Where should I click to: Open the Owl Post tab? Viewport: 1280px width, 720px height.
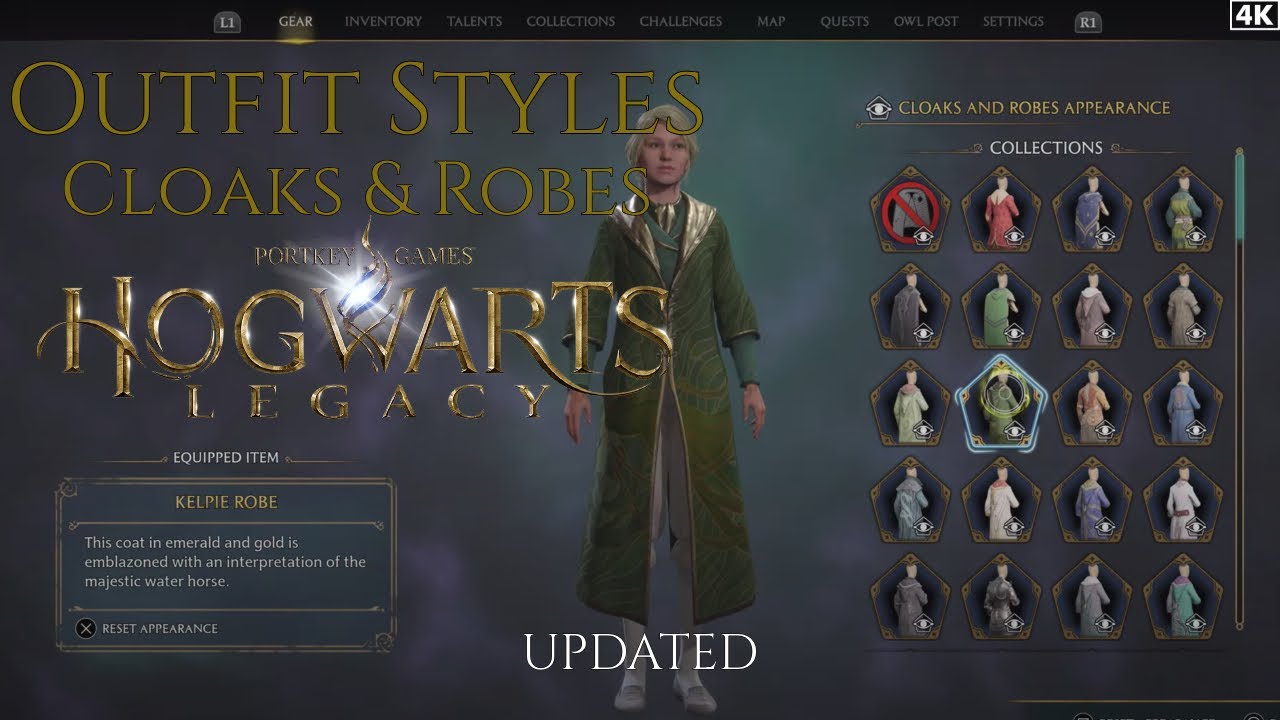[926, 21]
